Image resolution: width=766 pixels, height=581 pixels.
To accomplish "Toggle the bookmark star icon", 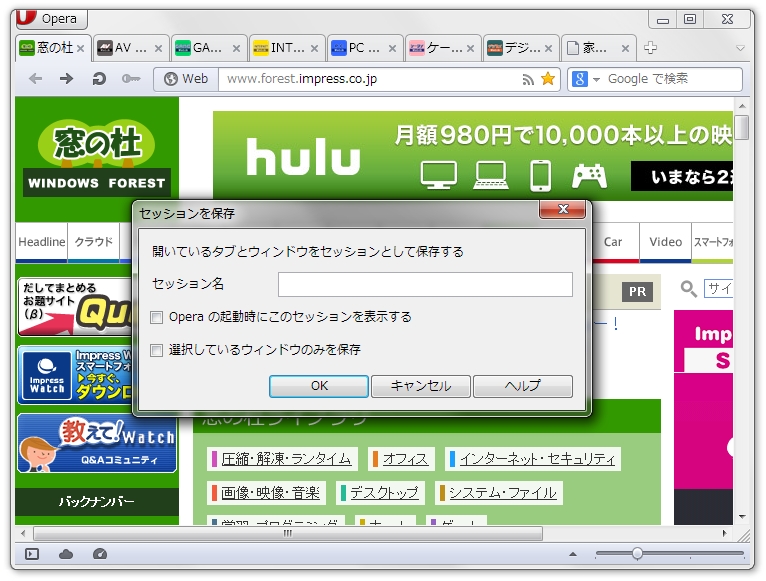I will click(548, 79).
